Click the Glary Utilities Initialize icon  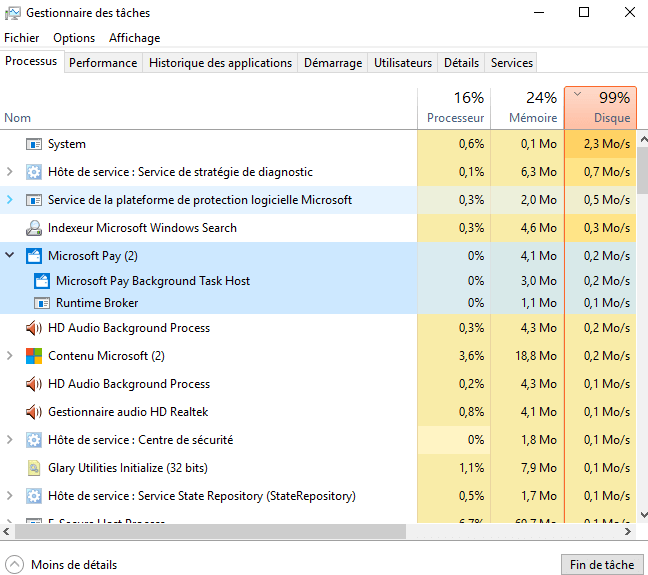[33, 468]
